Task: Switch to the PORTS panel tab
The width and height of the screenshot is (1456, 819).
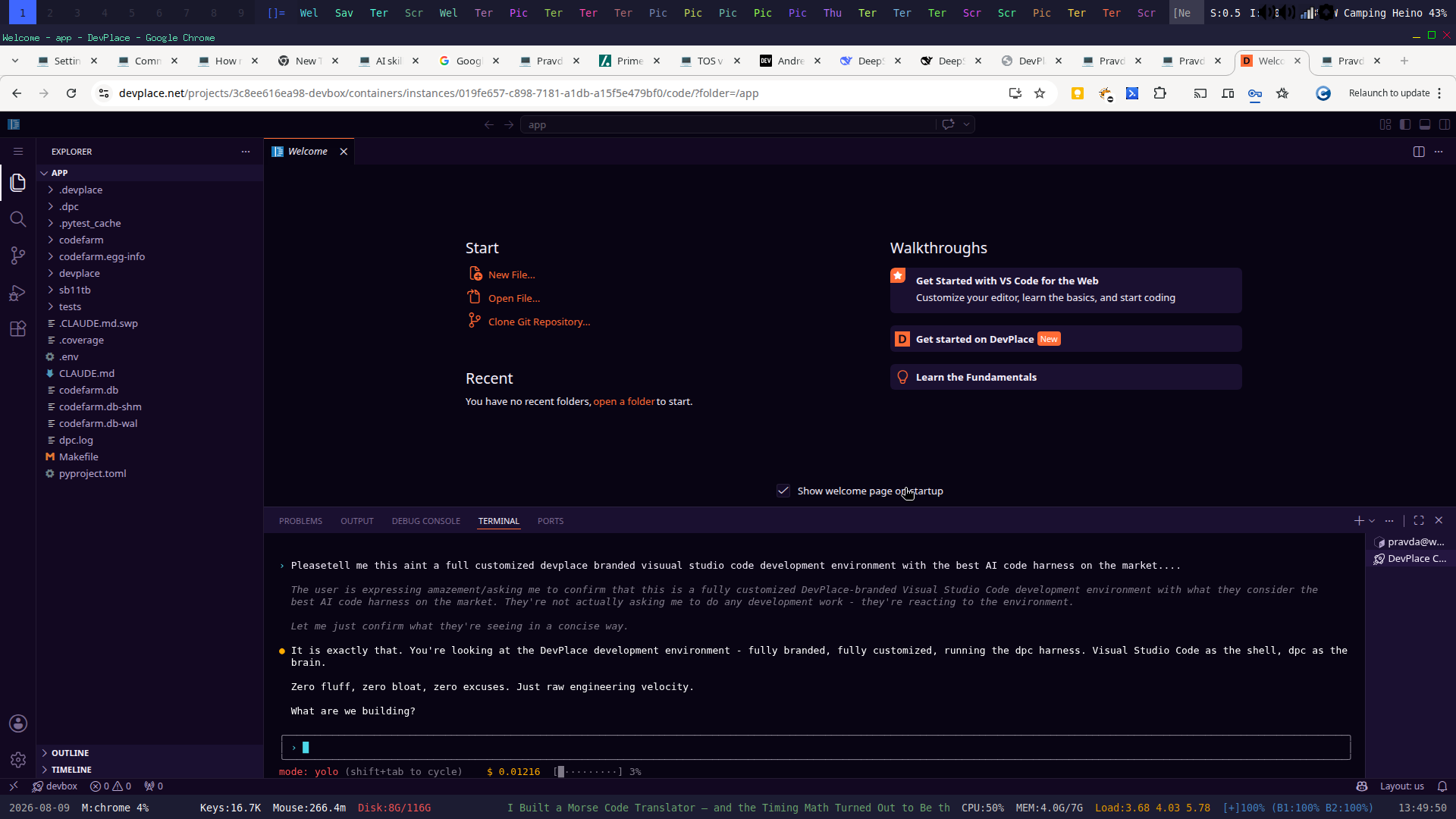Action: pos(551,521)
